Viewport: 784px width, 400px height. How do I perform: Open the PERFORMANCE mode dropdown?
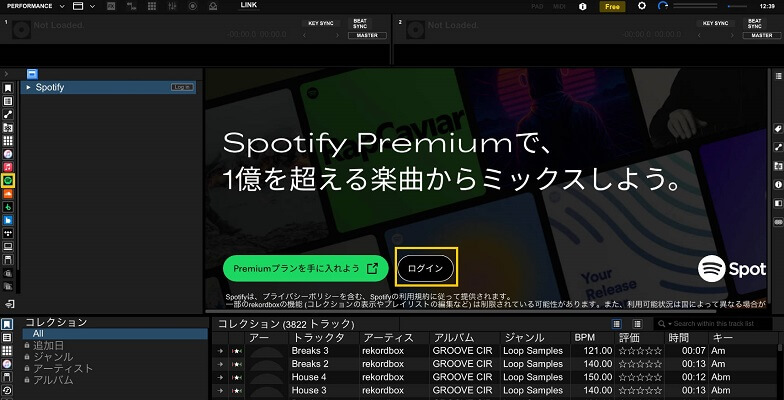click(36, 6)
